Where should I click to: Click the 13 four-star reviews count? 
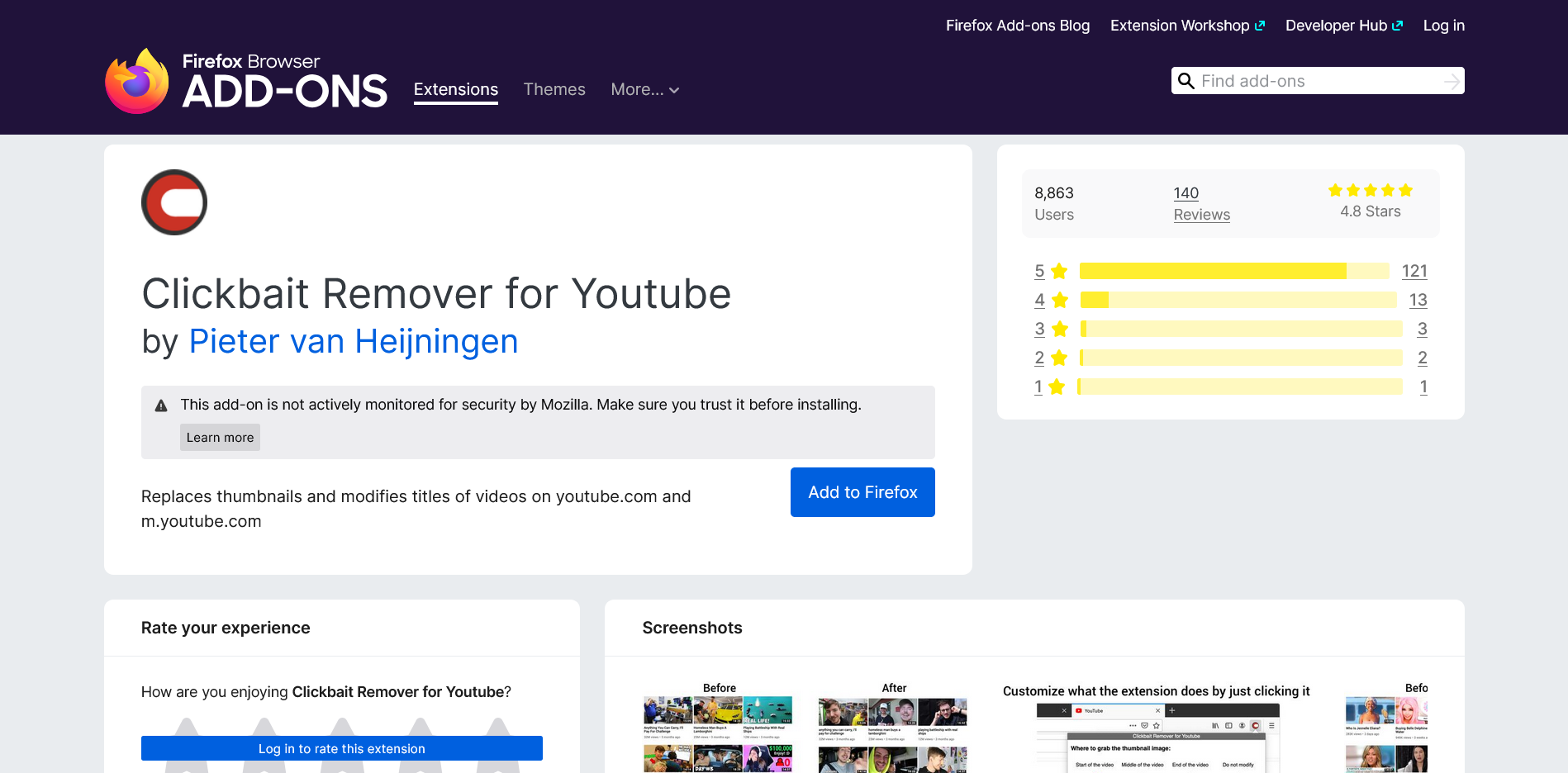point(1418,300)
